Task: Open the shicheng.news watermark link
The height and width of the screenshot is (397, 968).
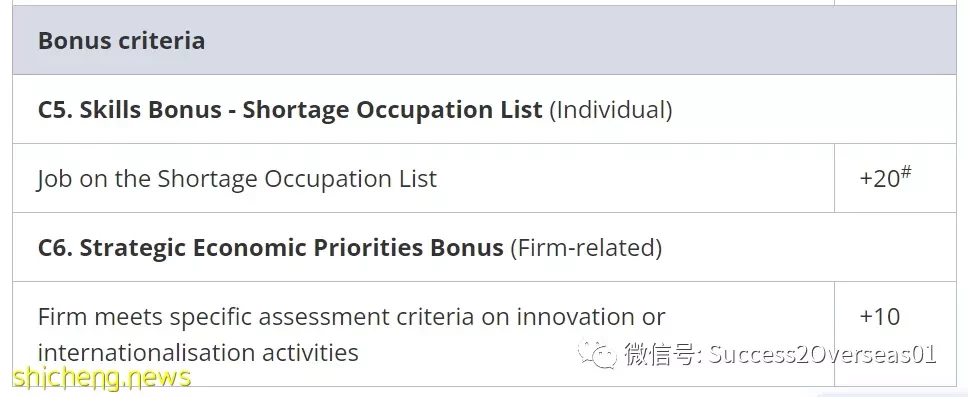Action: (102, 376)
